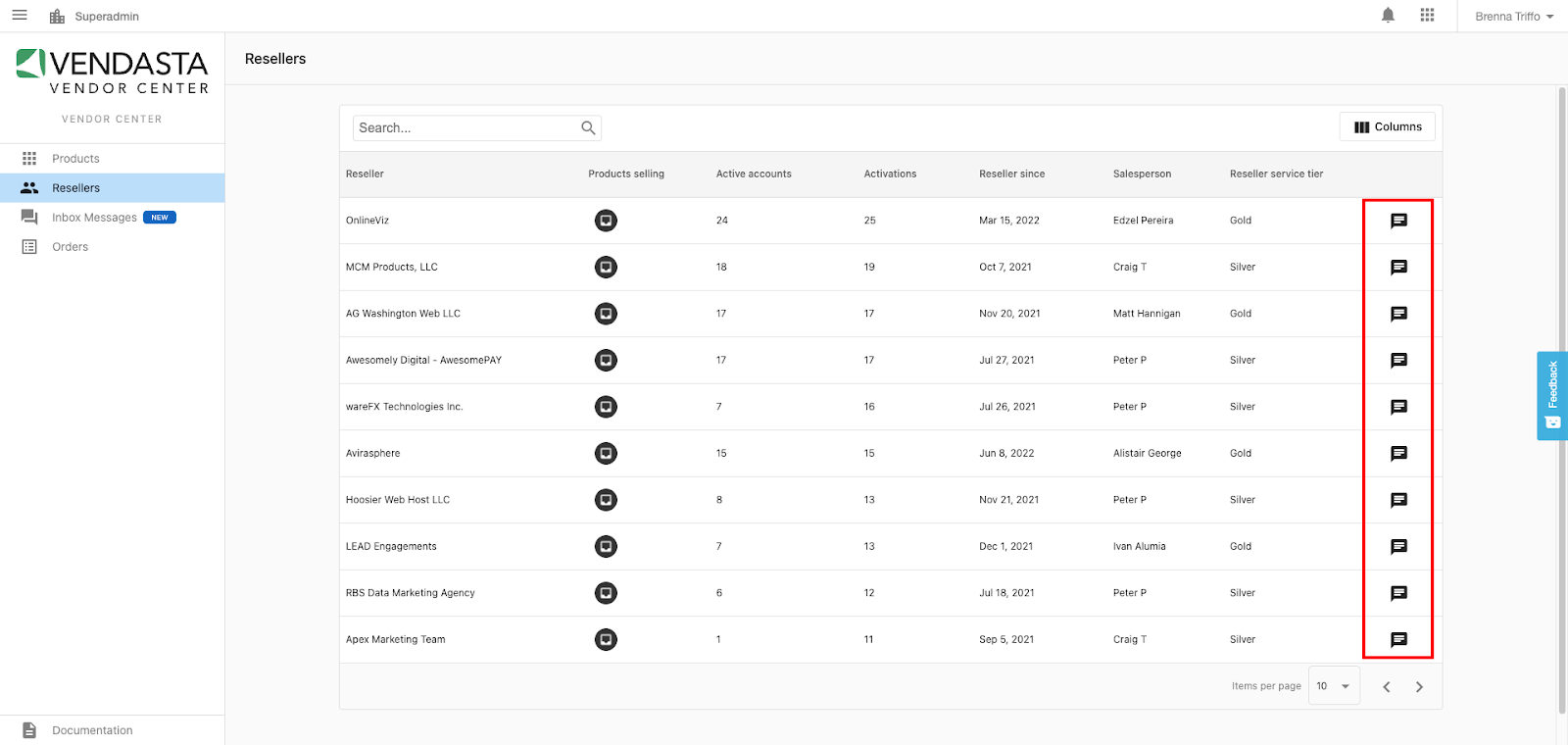The image size is (1568, 745).
Task: Click product icon in Awesomely Digital row
Action: (x=607, y=360)
